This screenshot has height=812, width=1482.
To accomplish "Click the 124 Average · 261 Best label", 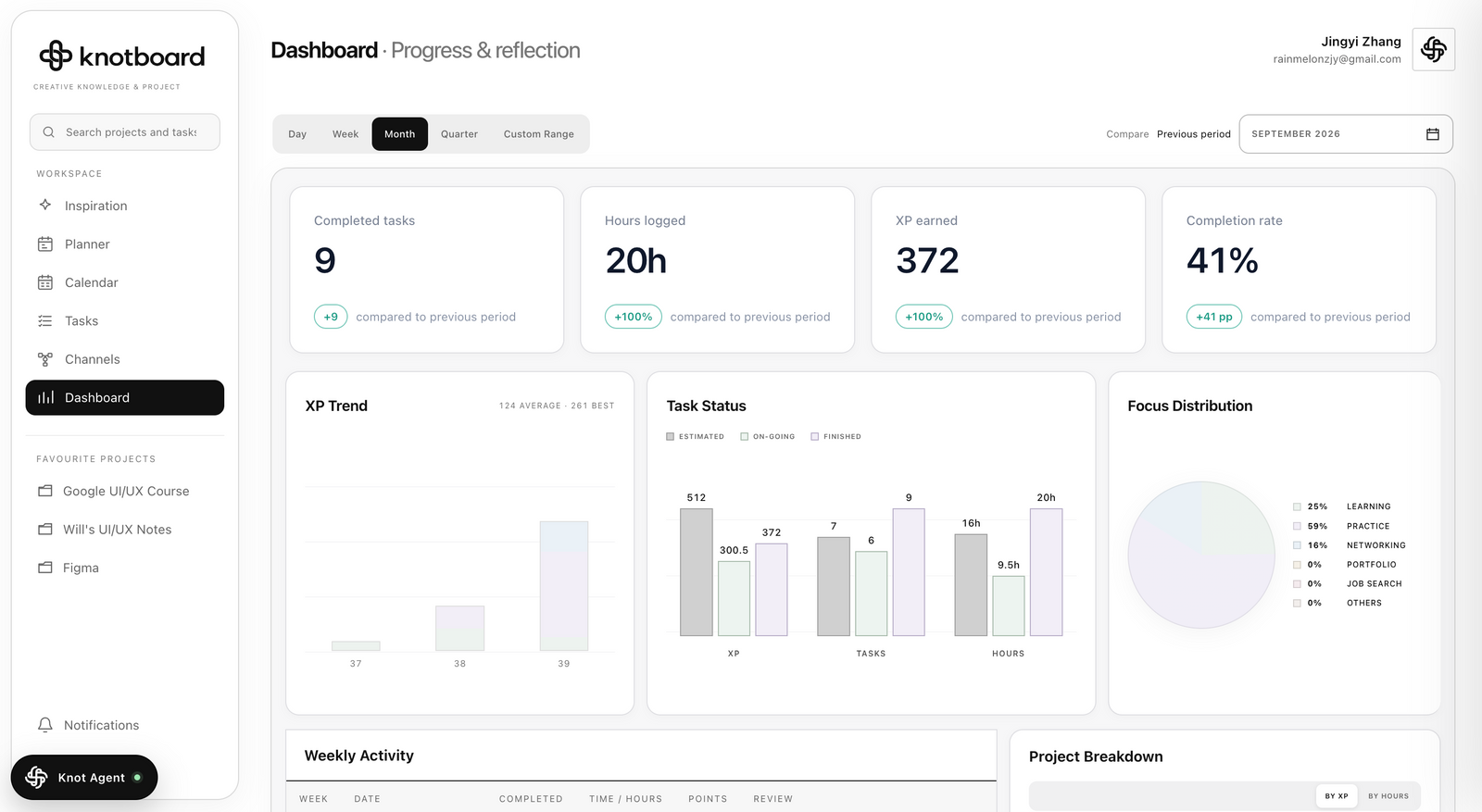I will pyautogui.click(x=557, y=406).
